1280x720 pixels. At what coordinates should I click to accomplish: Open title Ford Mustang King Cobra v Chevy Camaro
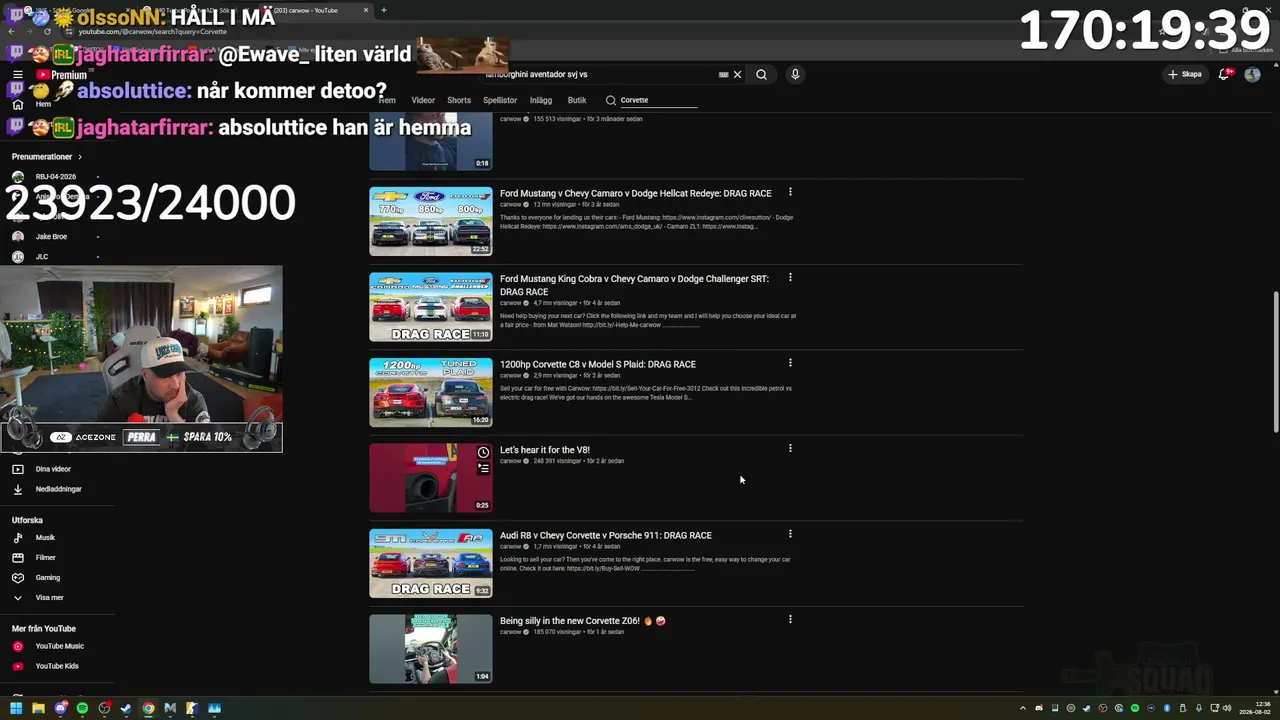point(634,285)
